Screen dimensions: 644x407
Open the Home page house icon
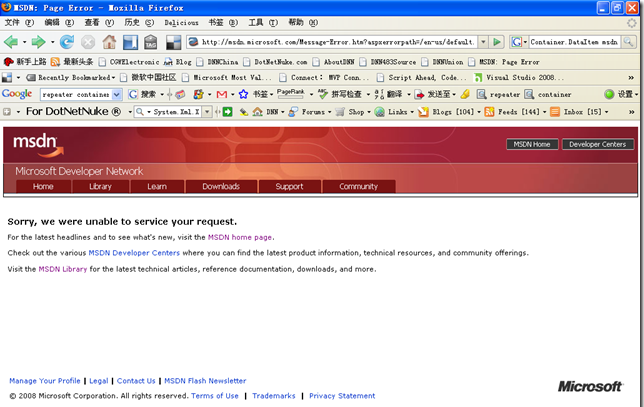pyautogui.click(x=109, y=41)
